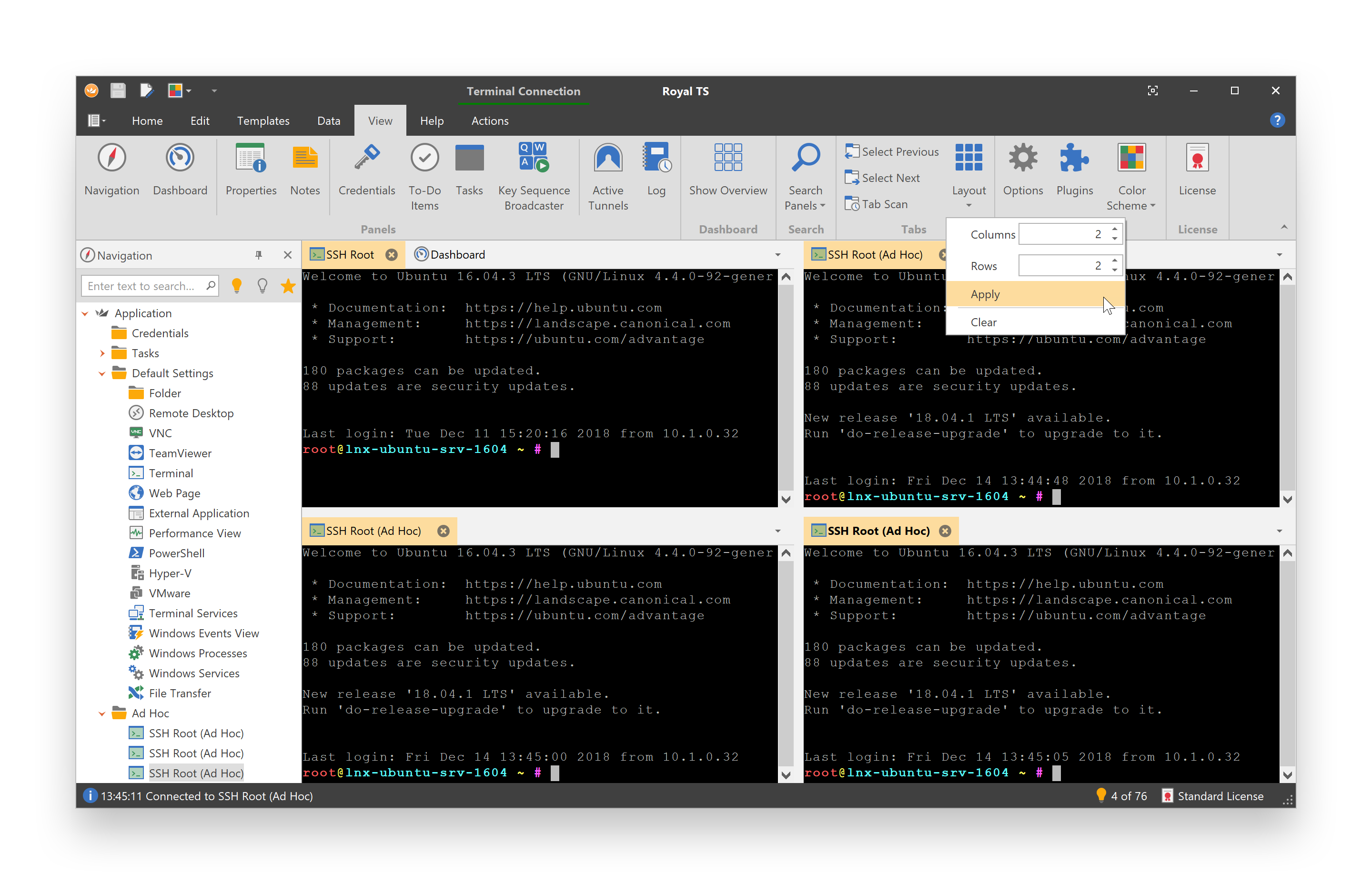
Task: Collapse the ribbon with the chevron
Action: (x=1284, y=228)
